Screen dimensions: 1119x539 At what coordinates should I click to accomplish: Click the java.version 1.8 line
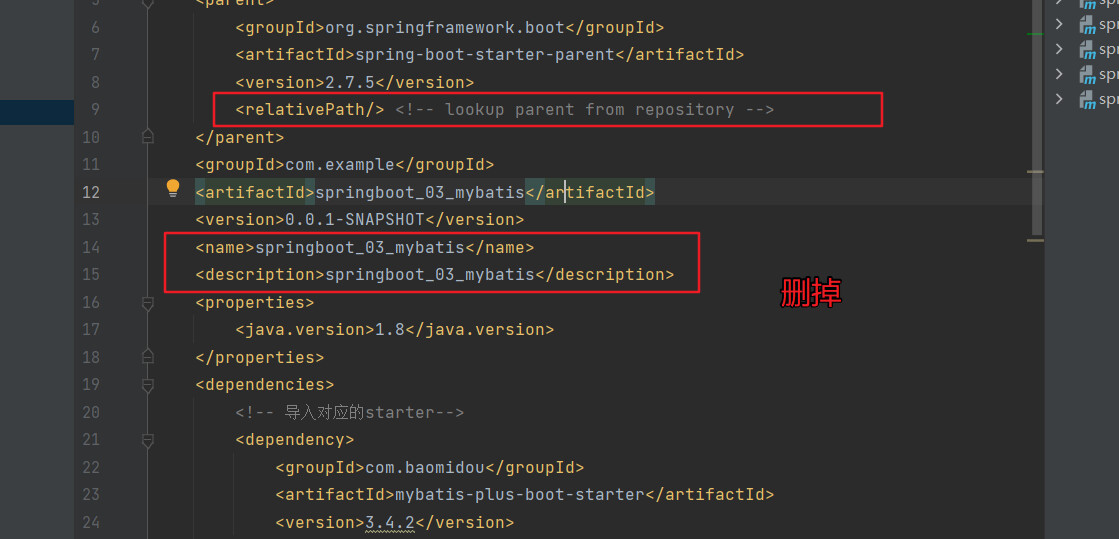click(395, 330)
